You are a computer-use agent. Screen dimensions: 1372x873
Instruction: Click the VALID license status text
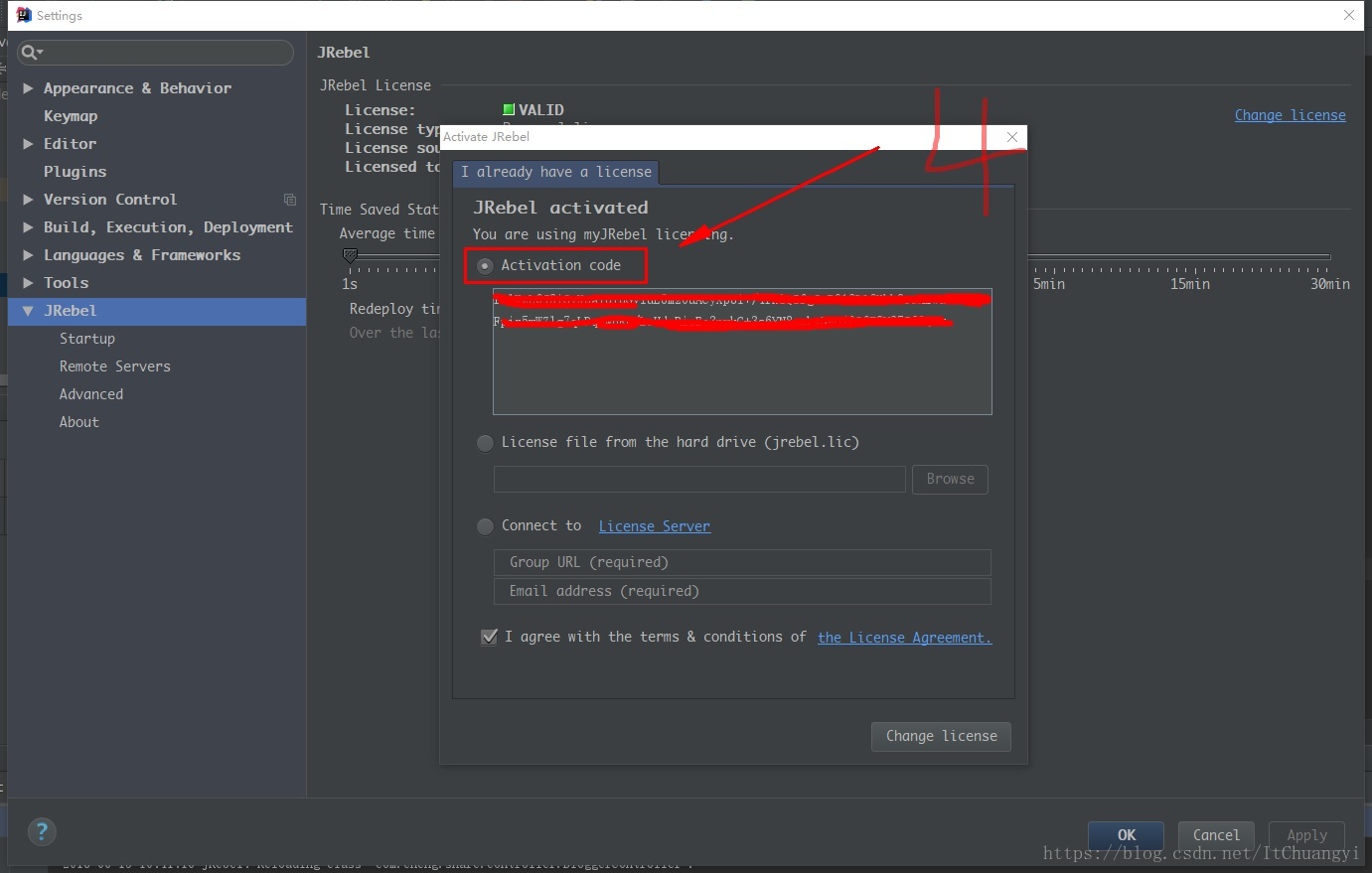pos(540,110)
